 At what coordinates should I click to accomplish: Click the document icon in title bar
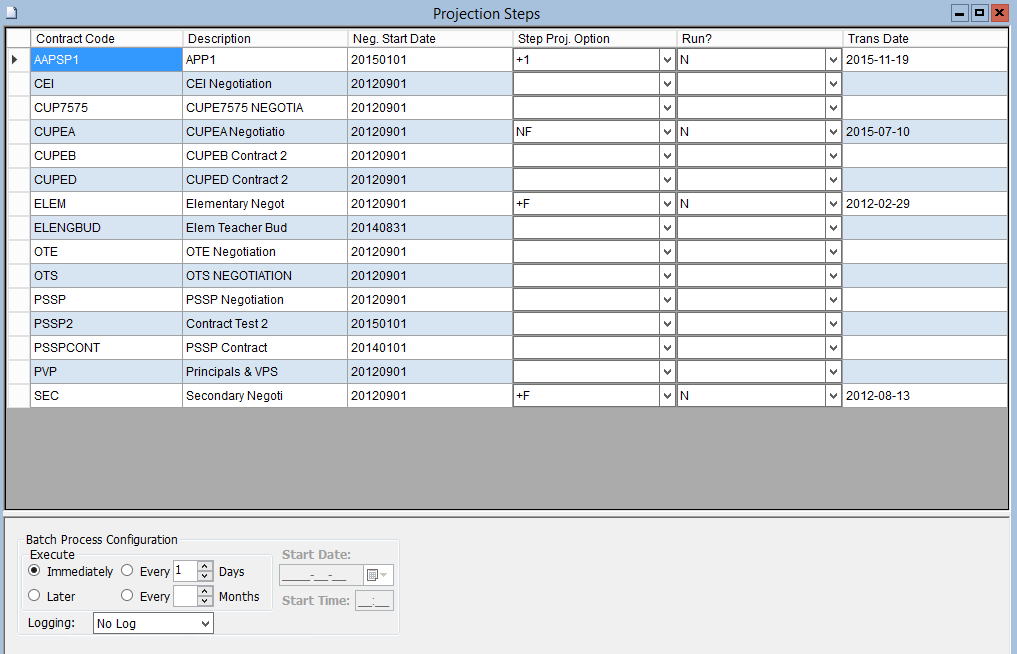(11, 13)
